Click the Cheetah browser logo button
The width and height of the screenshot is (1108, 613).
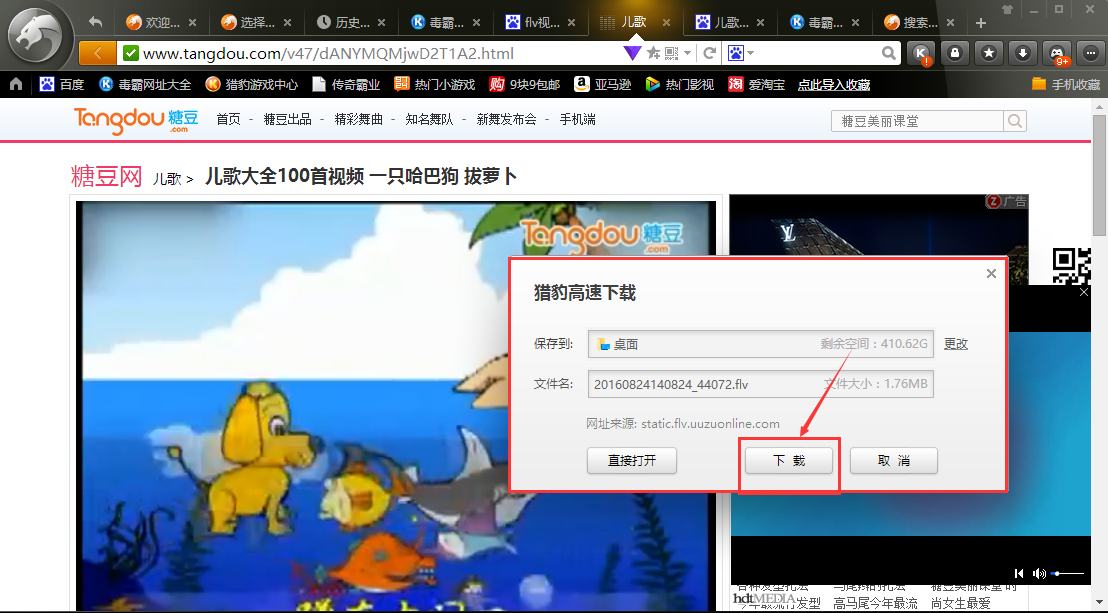(37, 37)
